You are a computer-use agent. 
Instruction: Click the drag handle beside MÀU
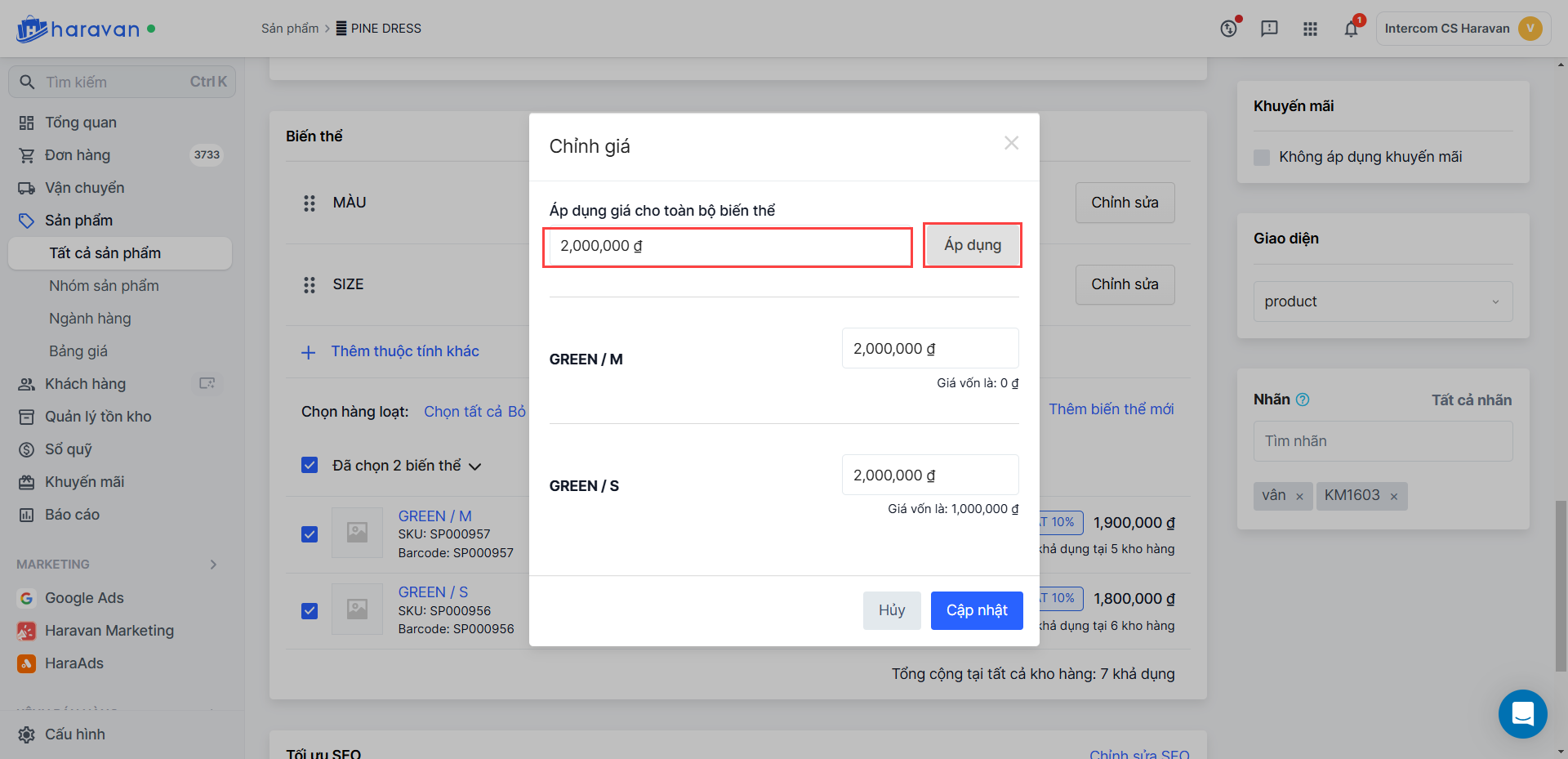click(x=310, y=203)
